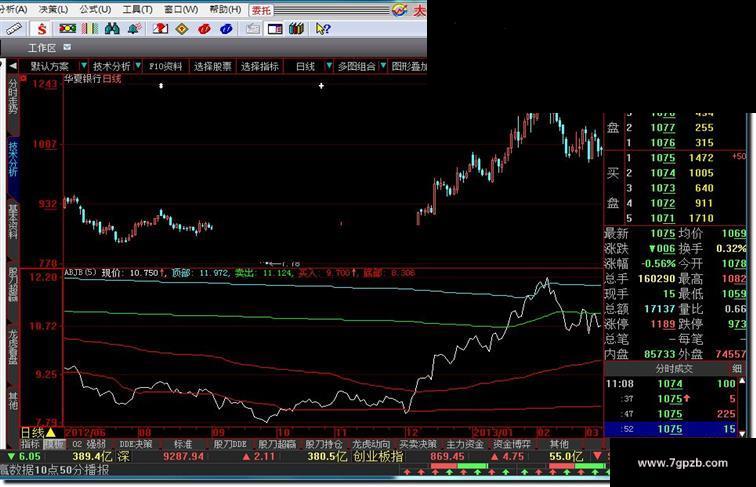Image resolution: width=756 pixels, height=487 pixels.
Task: Click the 图形叠加 button
Action: [408, 66]
